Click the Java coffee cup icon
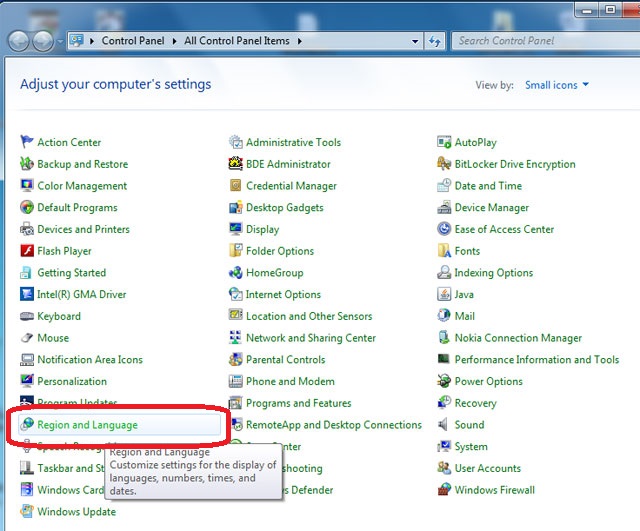 click(x=444, y=294)
